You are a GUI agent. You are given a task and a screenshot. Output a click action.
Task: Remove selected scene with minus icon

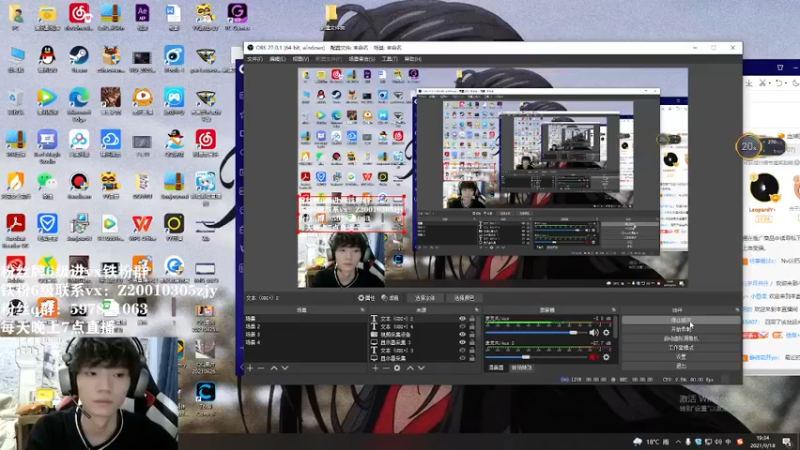261,368
